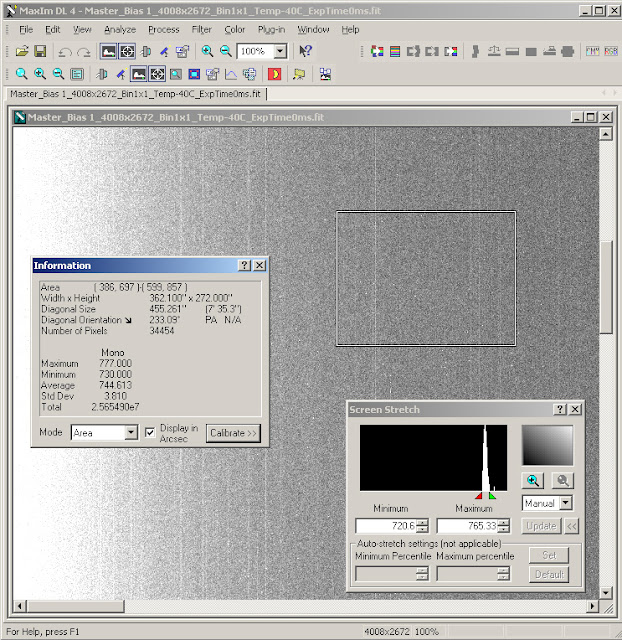Toggle the histogram button in the top toolbar row
This screenshot has width=622, height=640.
(x=109, y=51)
